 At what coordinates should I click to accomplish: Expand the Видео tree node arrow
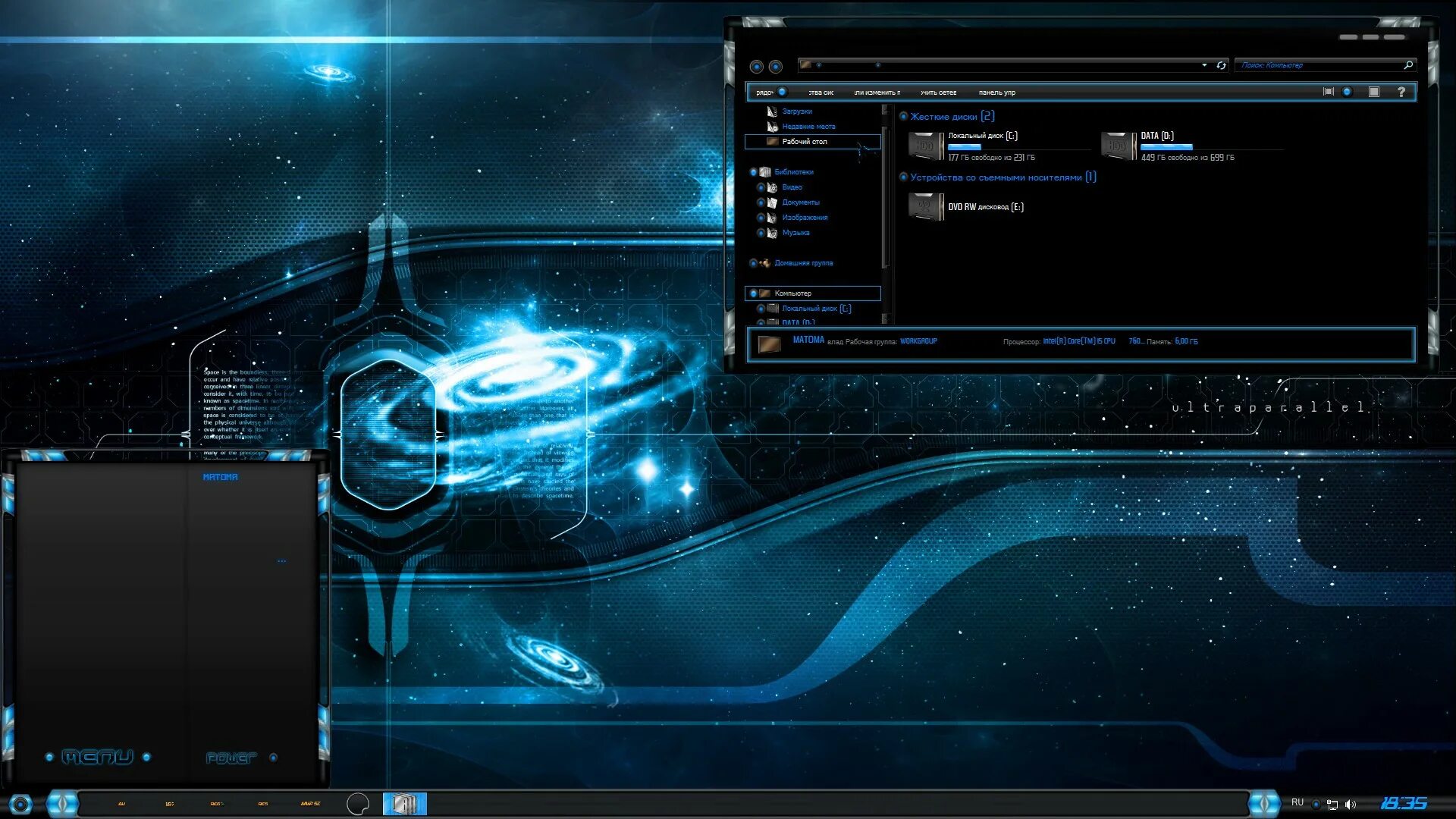[761, 187]
